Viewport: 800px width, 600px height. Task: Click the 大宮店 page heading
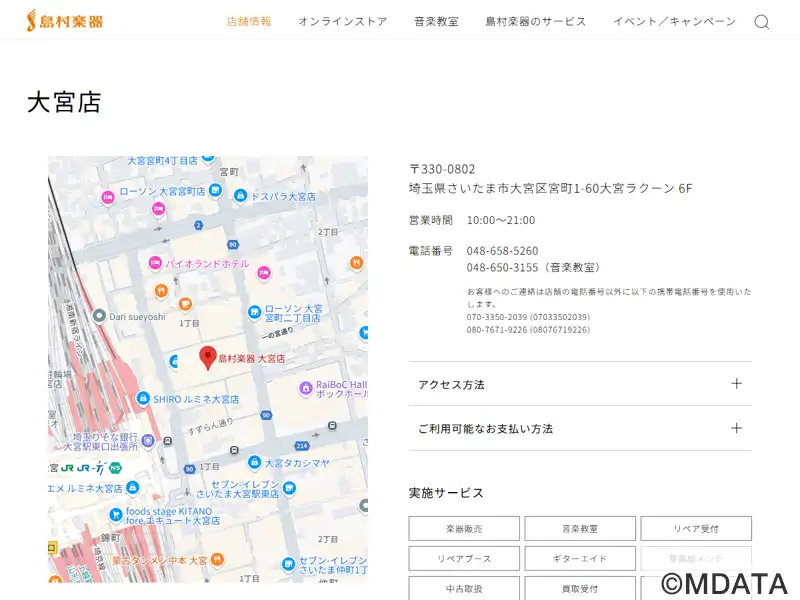(x=64, y=102)
